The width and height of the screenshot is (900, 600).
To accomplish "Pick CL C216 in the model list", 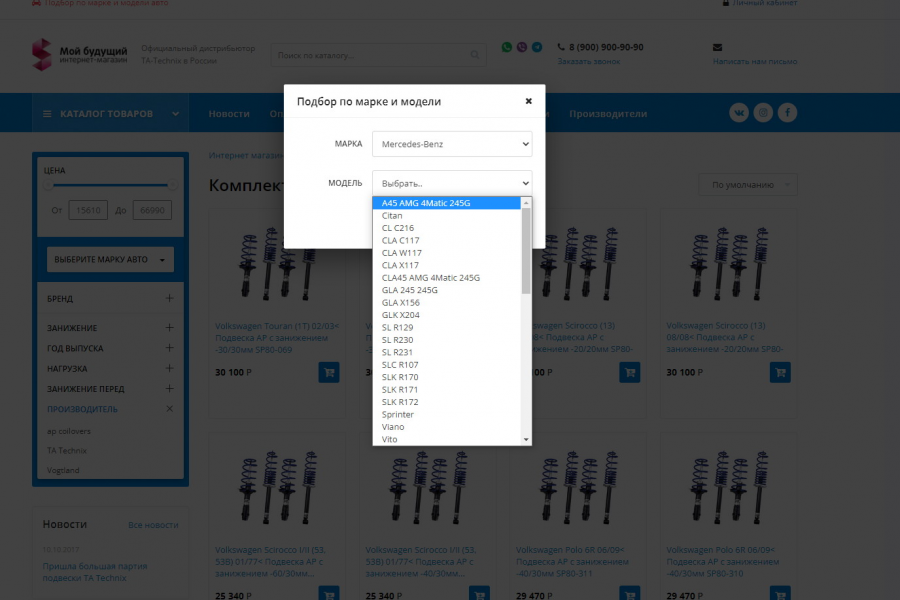I will [x=447, y=228].
